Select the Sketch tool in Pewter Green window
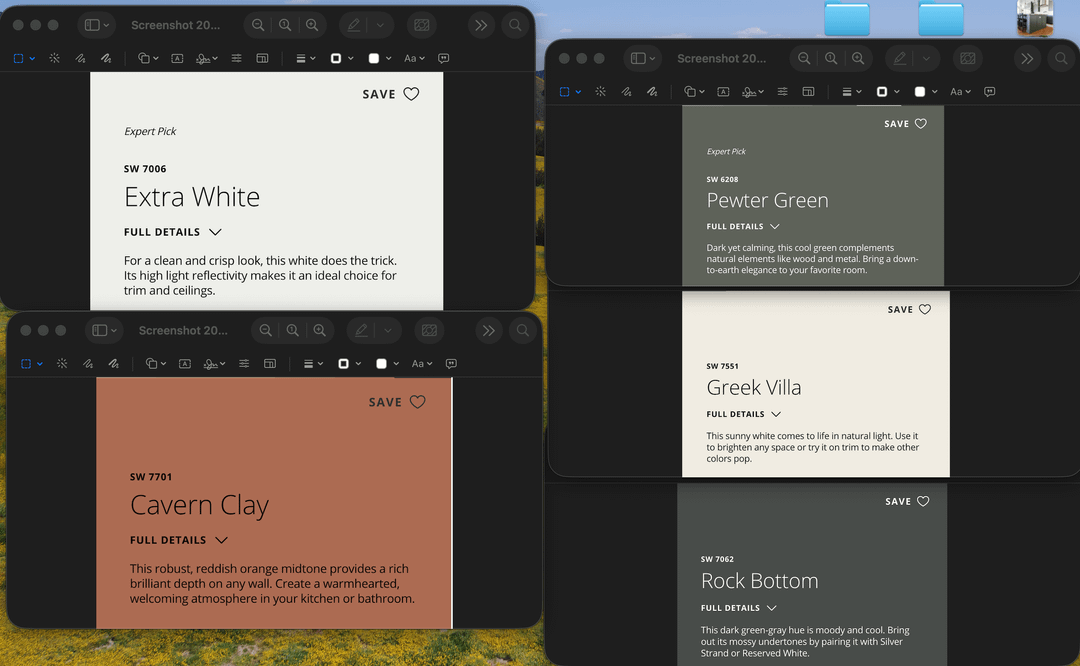 point(626,92)
